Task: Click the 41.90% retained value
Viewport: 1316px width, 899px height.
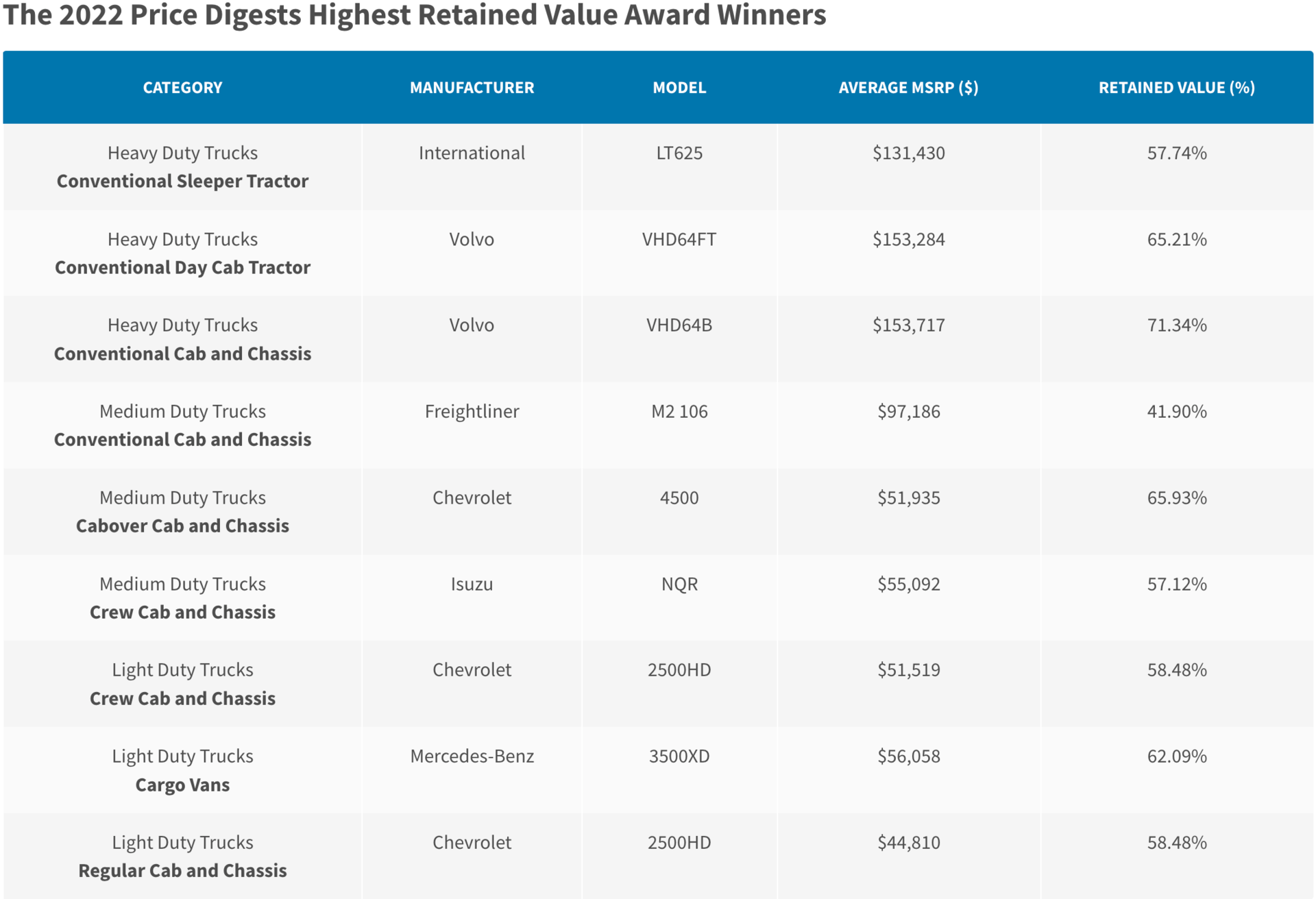Action: click(x=1177, y=411)
